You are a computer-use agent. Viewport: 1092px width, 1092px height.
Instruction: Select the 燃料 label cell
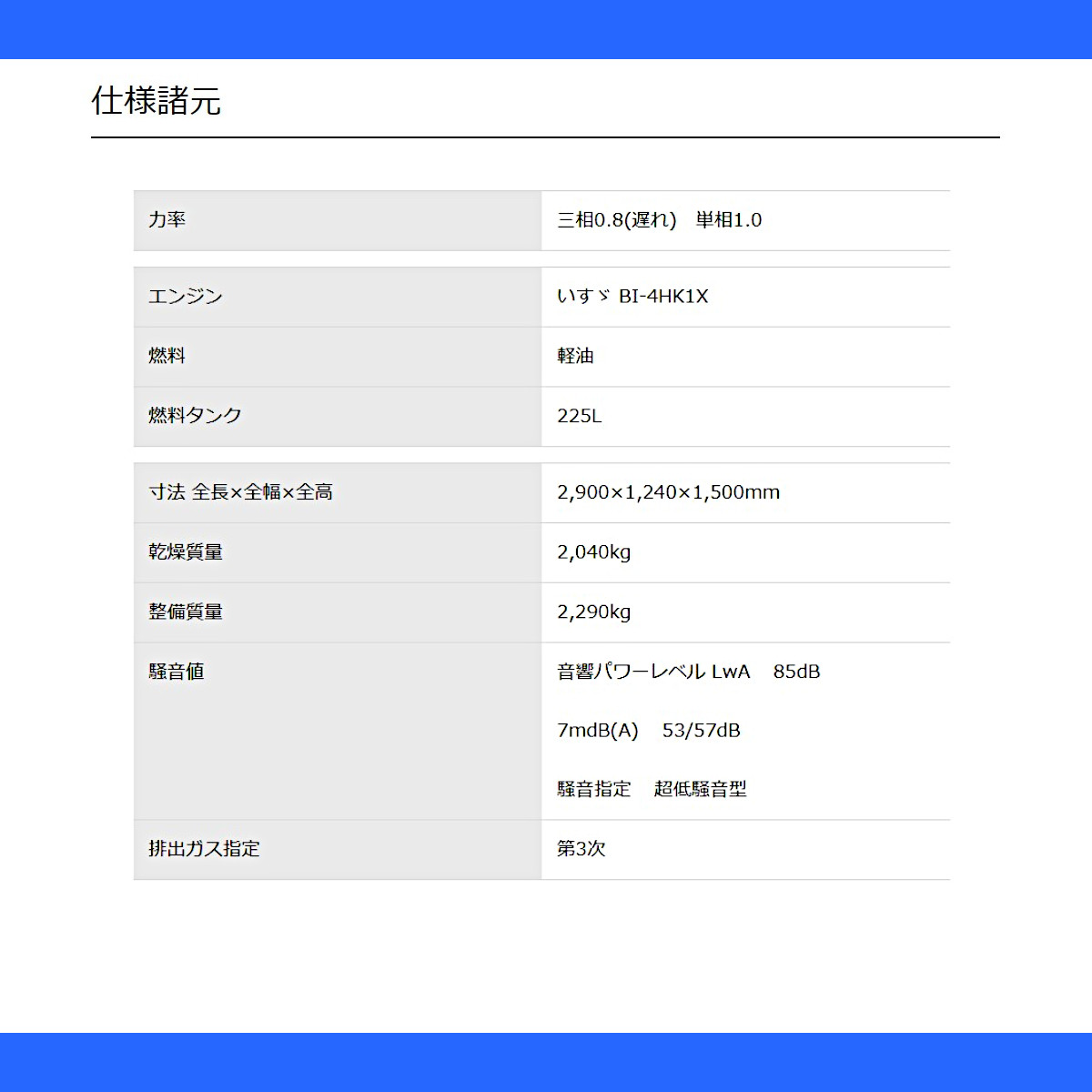pyautogui.click(x=338, y=357)
